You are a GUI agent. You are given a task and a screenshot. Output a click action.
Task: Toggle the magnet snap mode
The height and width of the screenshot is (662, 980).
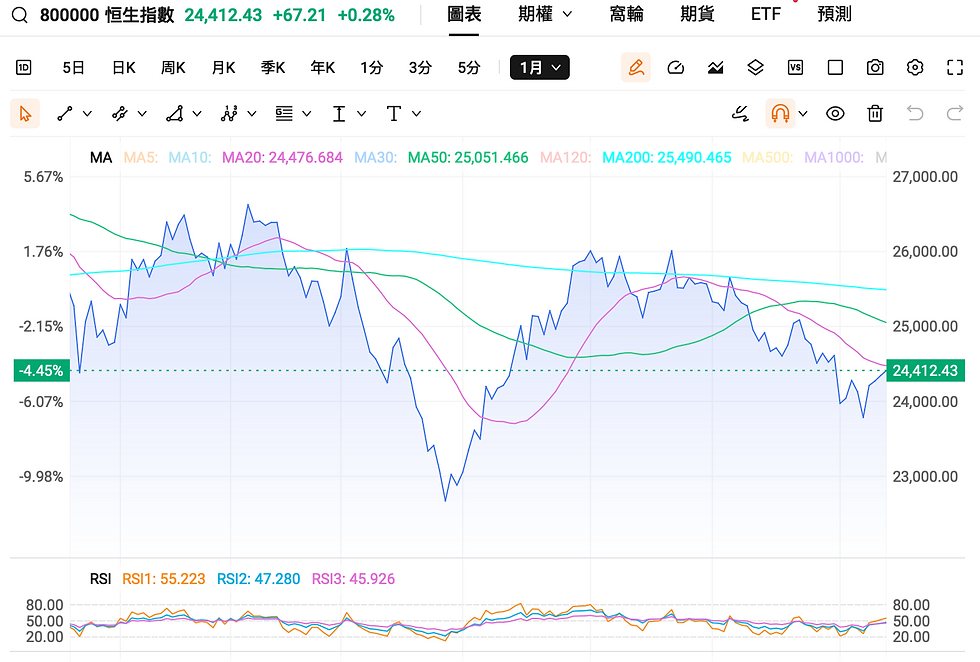click(x=780, y=114)
